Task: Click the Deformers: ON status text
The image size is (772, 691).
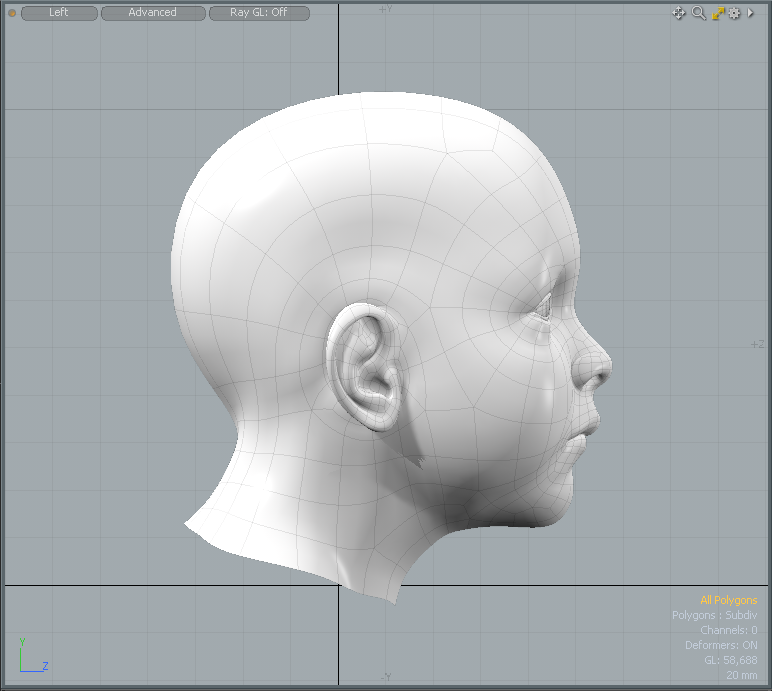Action: pos(721,645)
